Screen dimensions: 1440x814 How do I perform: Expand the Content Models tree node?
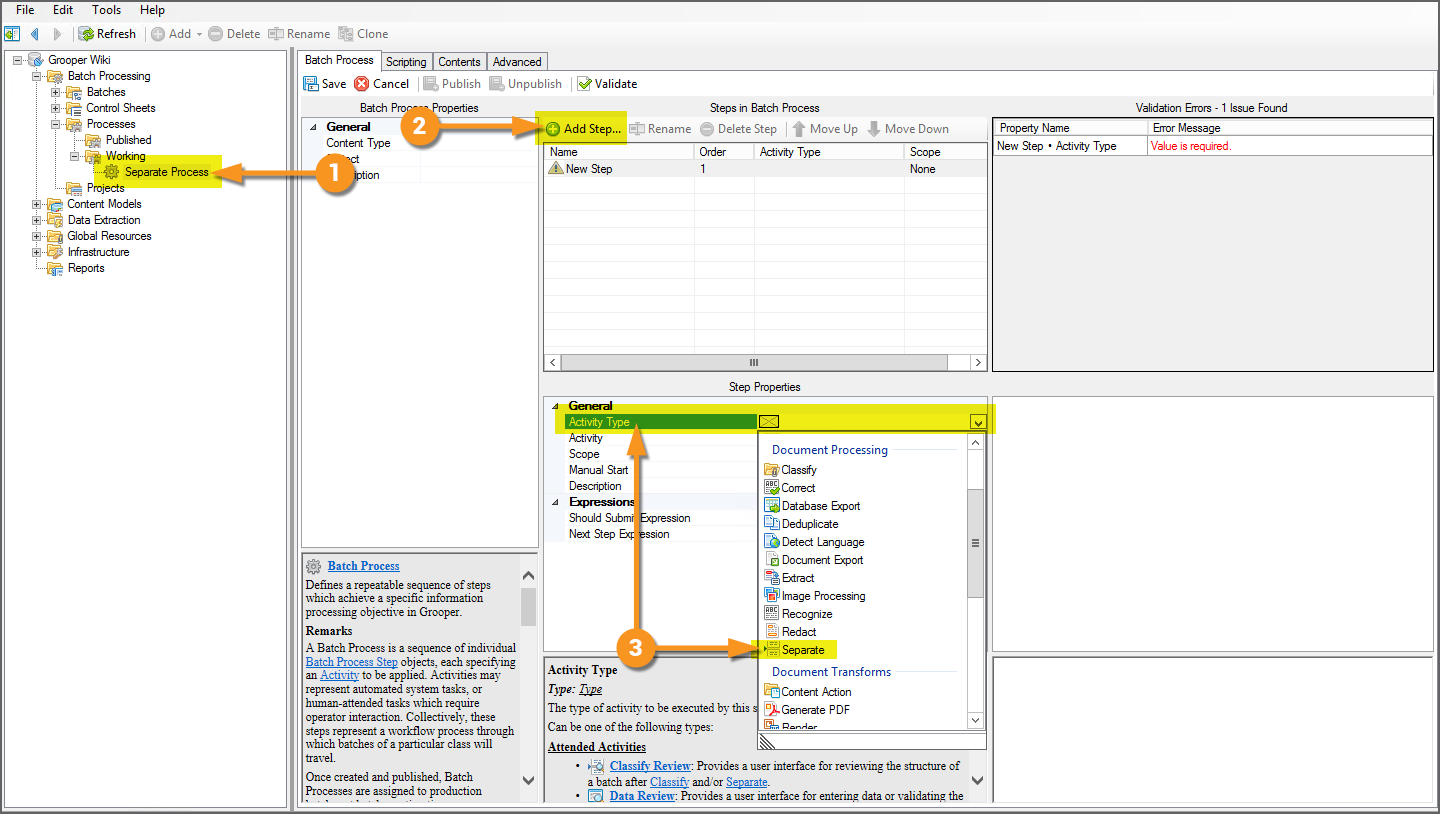coord(37,204)
